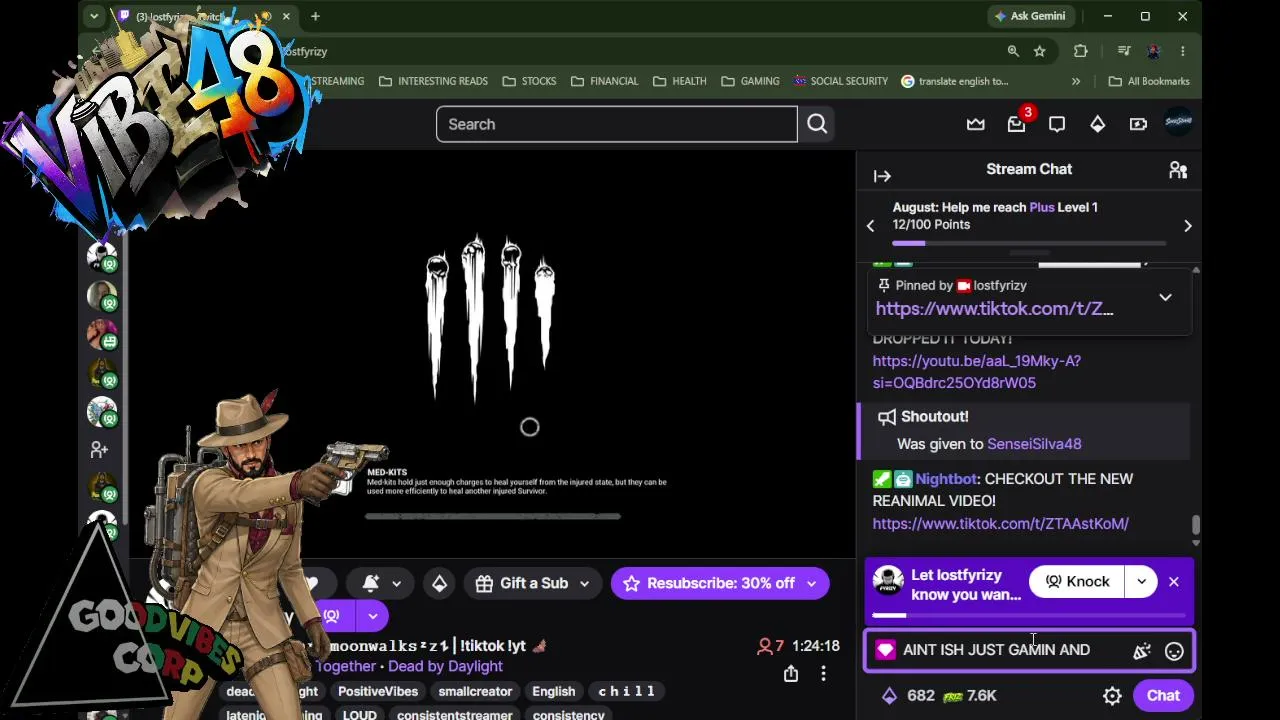Image resolution: width=1280 pixels, height=720 pixels.
Task: Open the INTERESTING READS bookmark folder
Action: [x=433, y=81]
